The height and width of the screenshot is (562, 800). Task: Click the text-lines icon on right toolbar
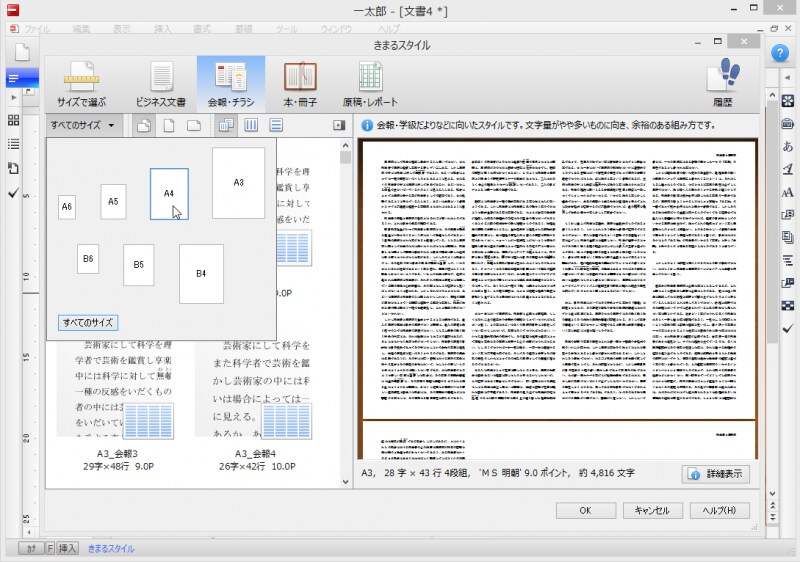(x=787, y=260)
